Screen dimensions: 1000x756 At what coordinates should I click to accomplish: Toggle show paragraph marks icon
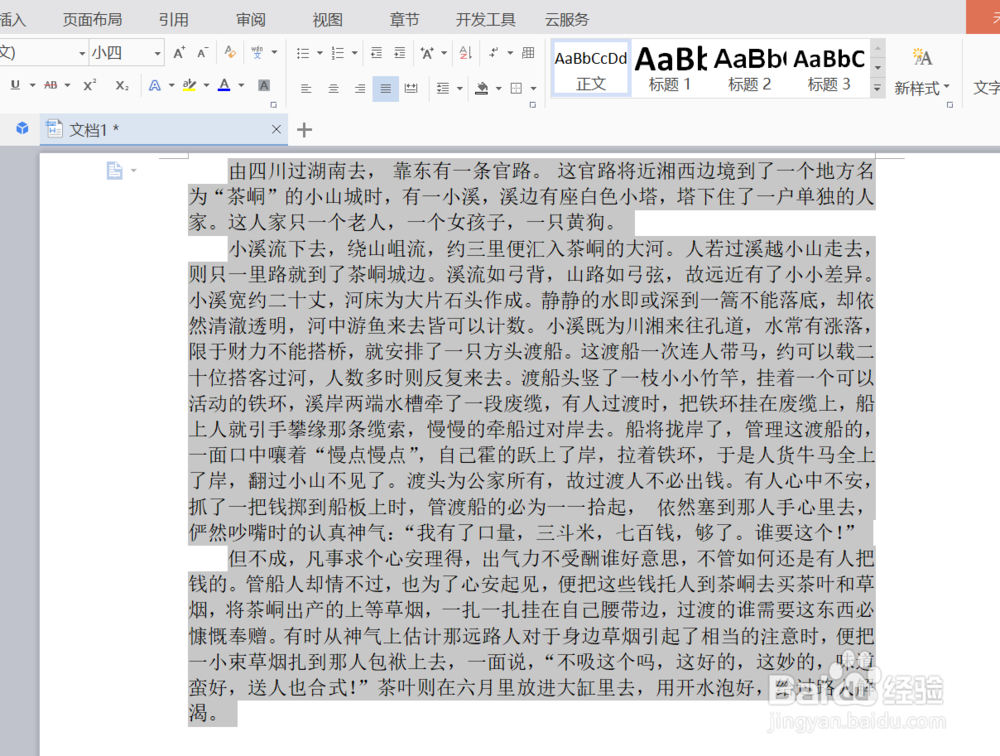(x=494, y=53)
